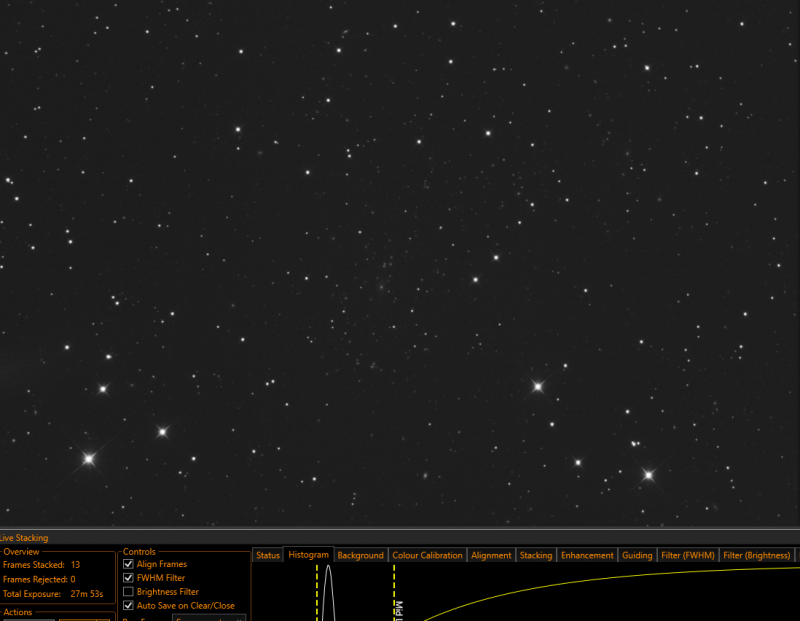
Task: Select the Filter (Brightness) tab
Action: pyautogui.click(x=757, y=555)
